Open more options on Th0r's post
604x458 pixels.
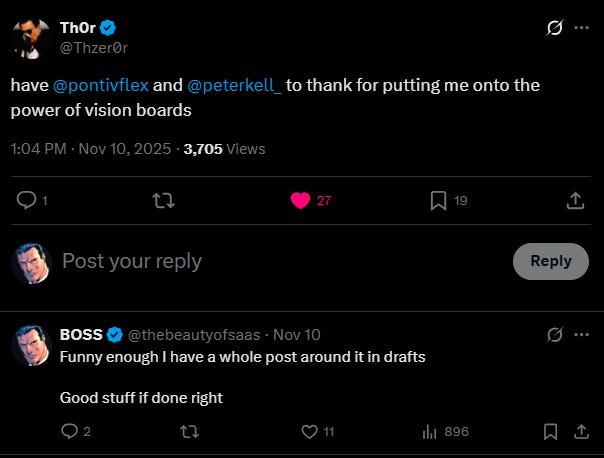(x=582, y=29)
